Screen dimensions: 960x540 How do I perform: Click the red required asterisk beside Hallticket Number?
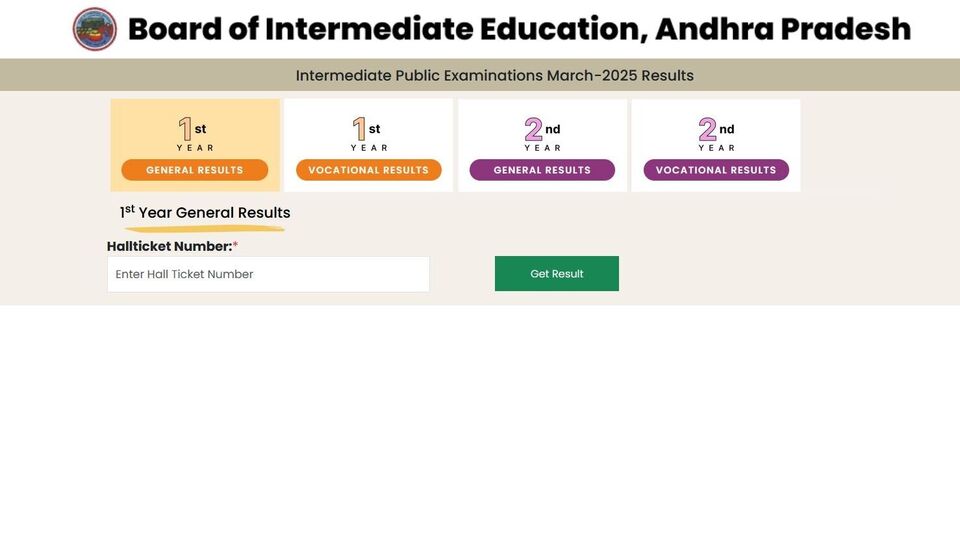[235, 244]
